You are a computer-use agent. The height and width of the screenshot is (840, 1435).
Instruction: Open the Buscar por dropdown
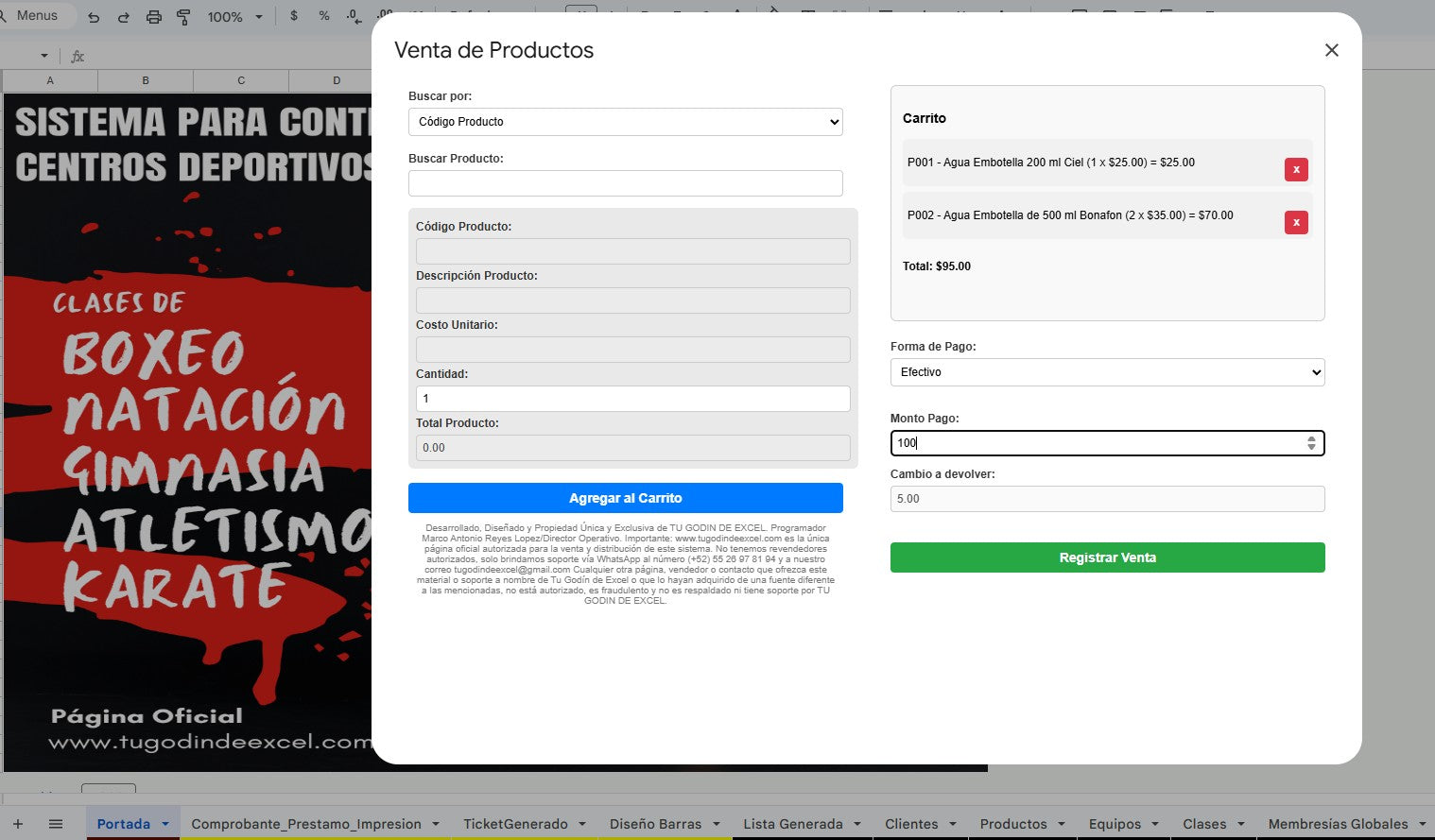[x=626, y=122]
